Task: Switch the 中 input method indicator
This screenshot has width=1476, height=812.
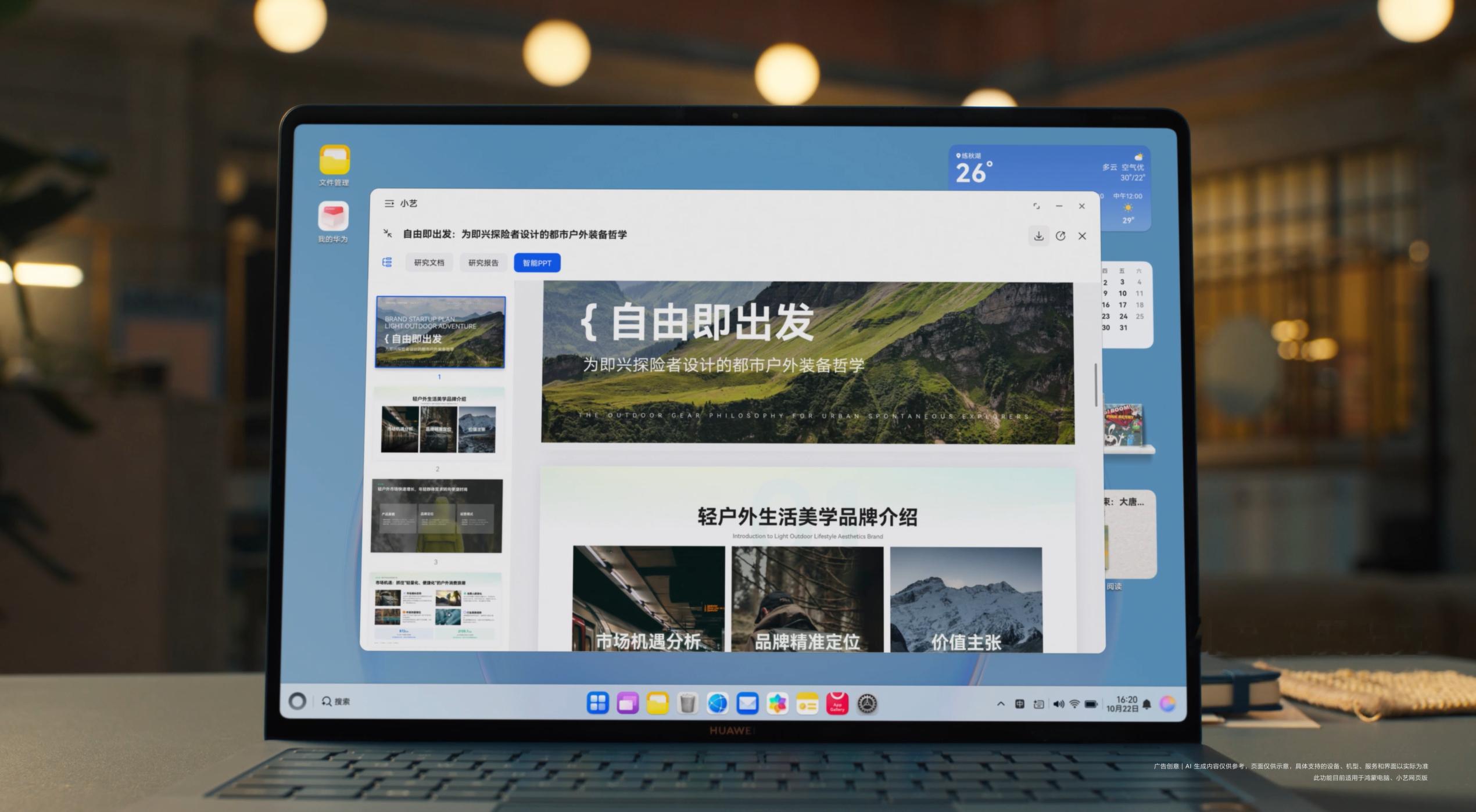Action: pyautogui.click(x=1019, y=704)
